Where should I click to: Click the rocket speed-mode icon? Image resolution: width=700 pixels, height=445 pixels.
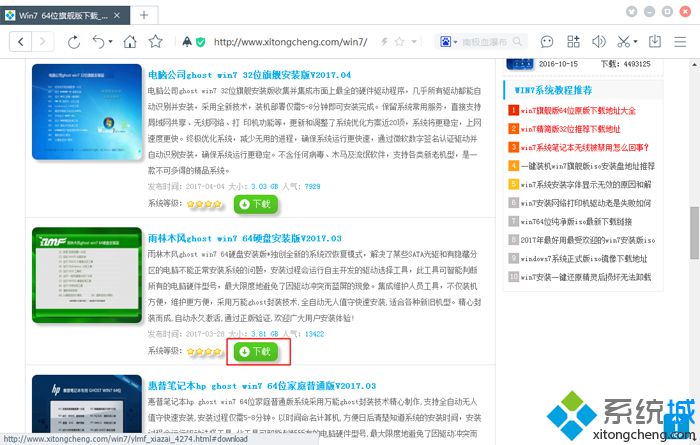click(x=187, y=42)
